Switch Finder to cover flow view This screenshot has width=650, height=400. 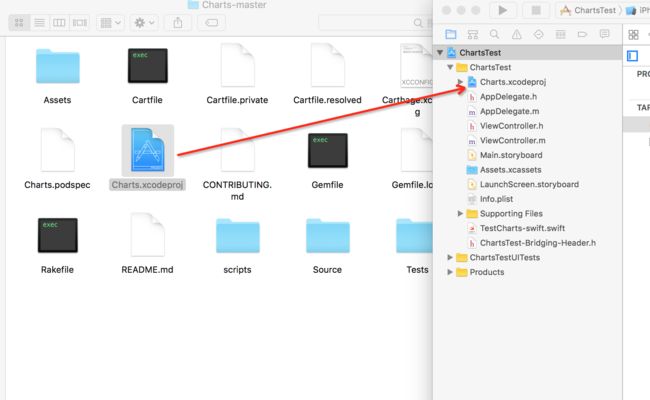point(80,22)
